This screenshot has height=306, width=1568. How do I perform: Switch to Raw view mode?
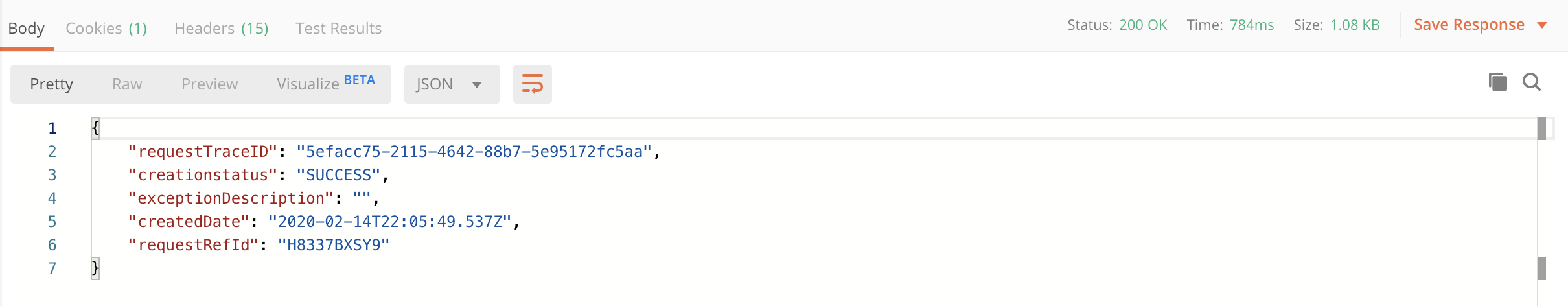127,84
